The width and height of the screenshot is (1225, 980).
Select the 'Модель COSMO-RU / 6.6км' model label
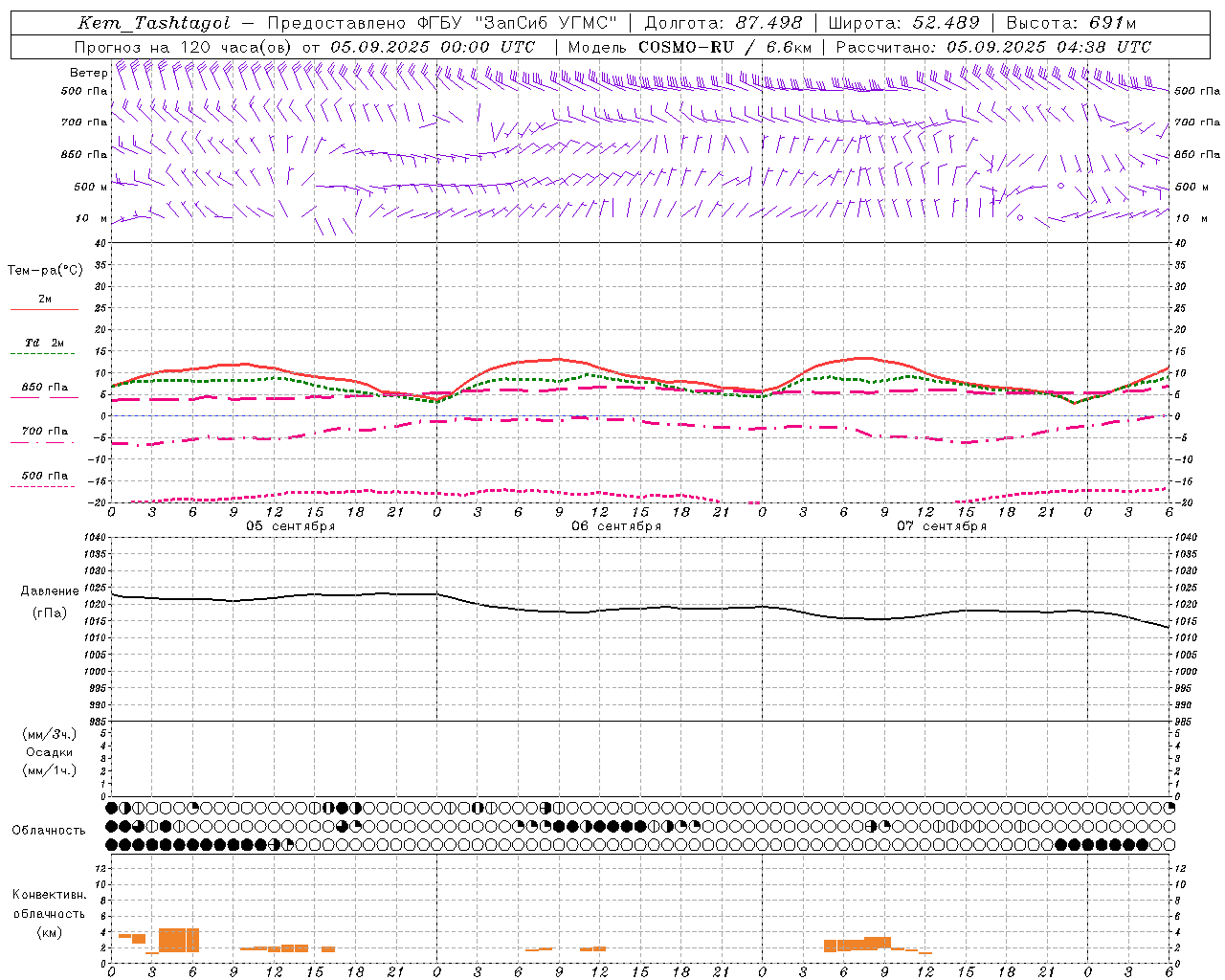pyautogui.click(x=690, y=47)
